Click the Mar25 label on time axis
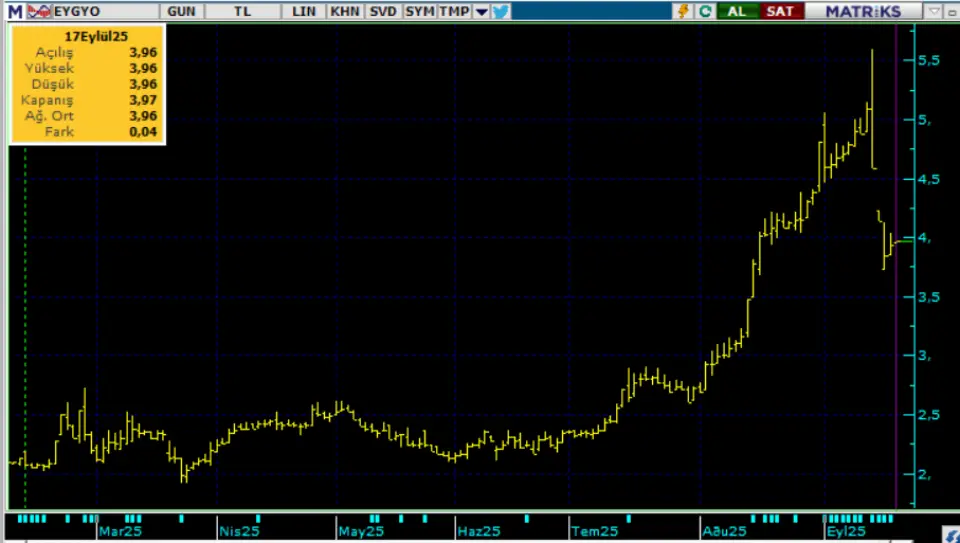Viewport: 960px width, 543px height. [120, 531]
